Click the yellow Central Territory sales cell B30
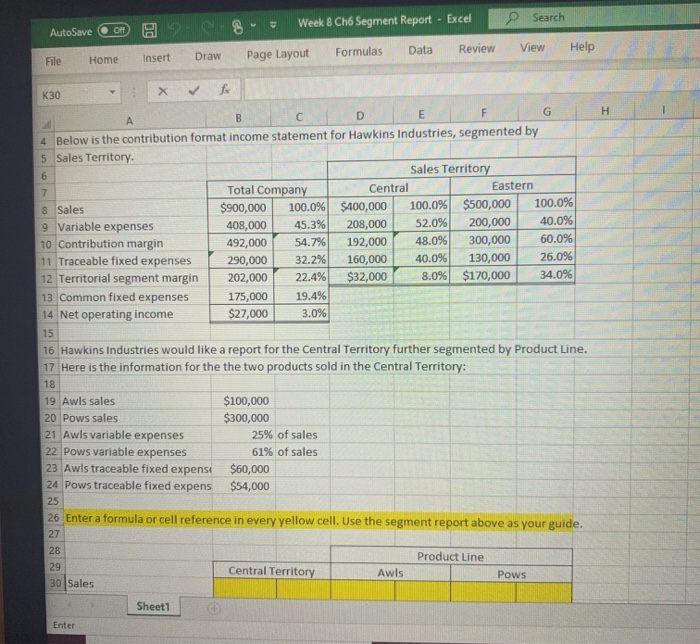The height and width of the screenshot is (644, 700). point(245,588)
